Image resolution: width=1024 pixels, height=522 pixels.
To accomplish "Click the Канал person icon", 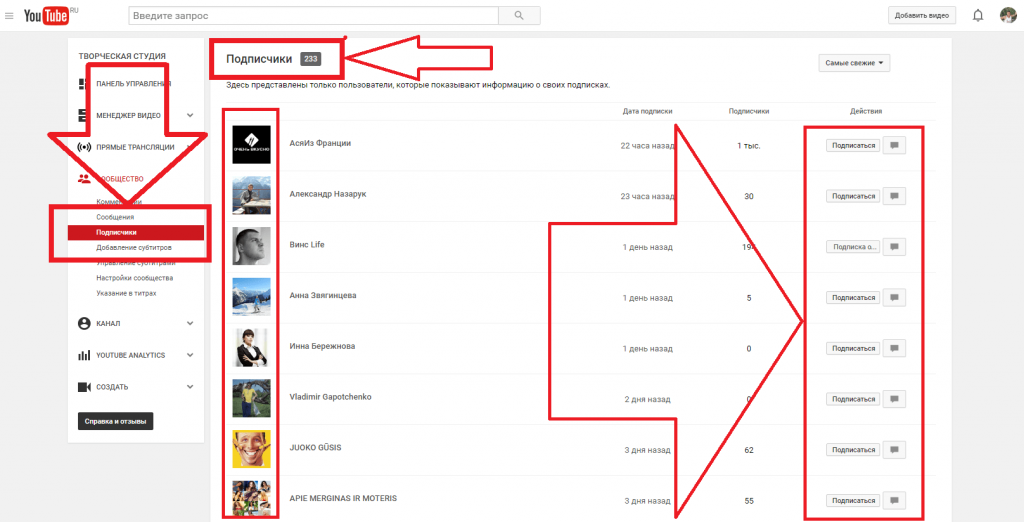I will point(84,323).
